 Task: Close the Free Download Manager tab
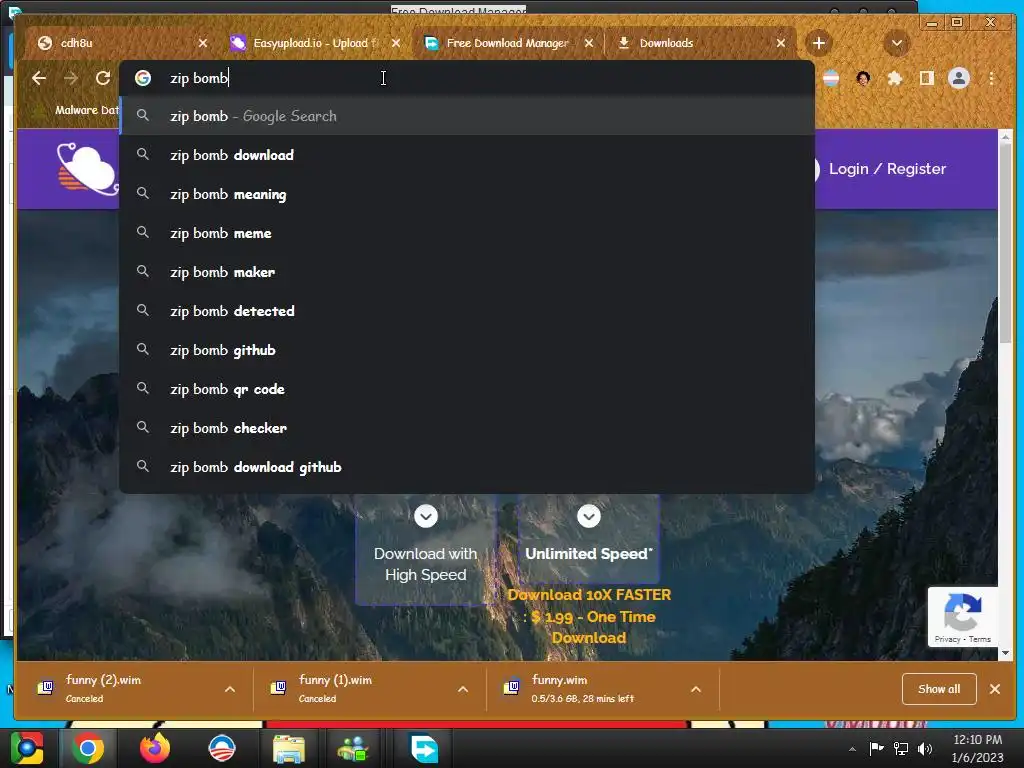[589, 43]
